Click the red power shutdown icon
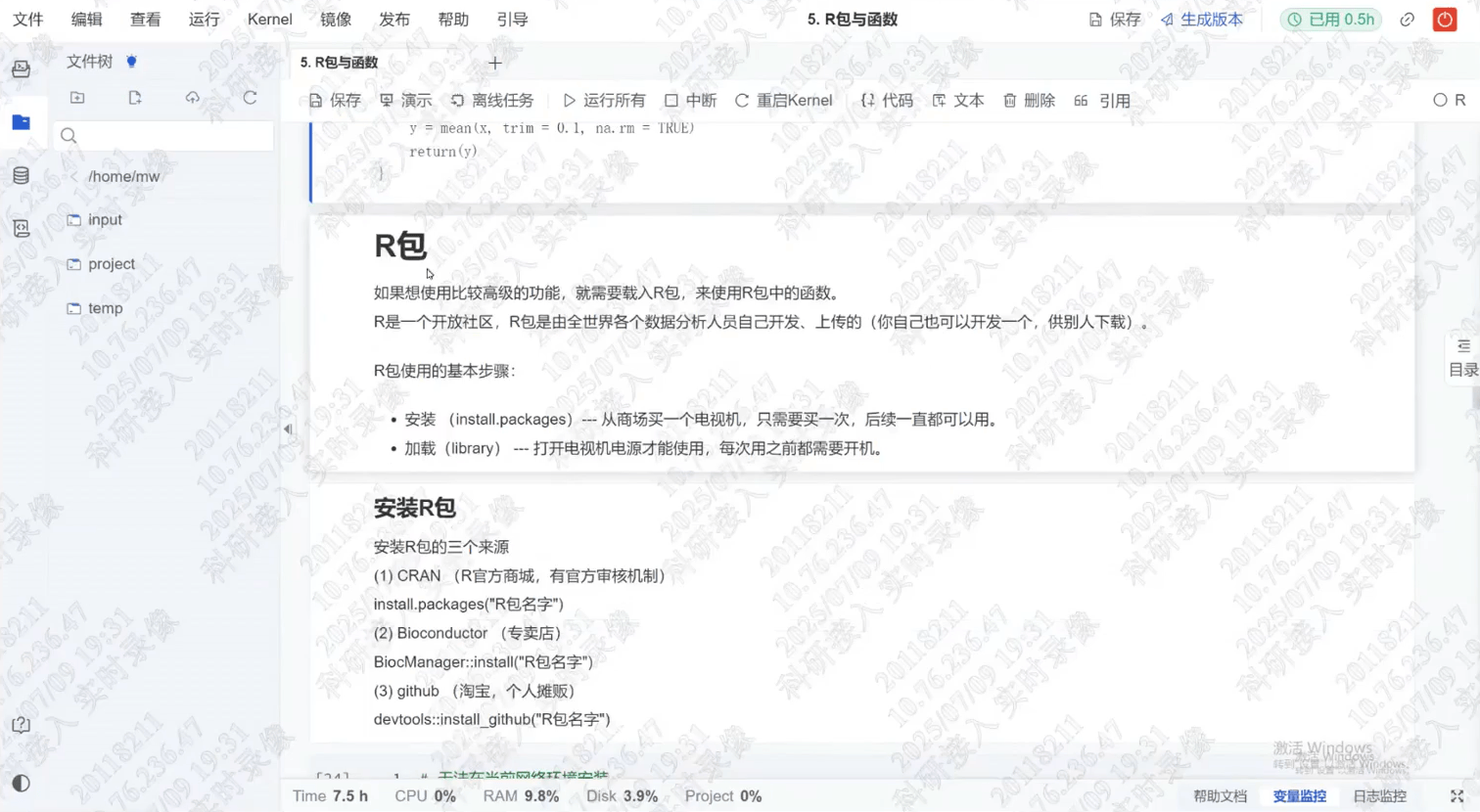The height and width of the screenshot is (812, 1480). click(1445, 20)
